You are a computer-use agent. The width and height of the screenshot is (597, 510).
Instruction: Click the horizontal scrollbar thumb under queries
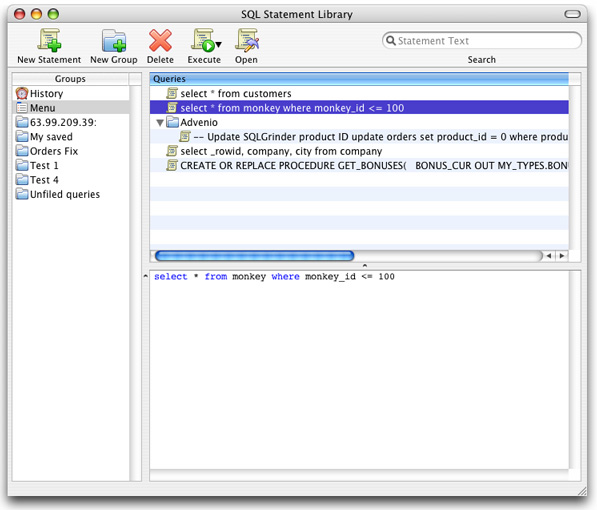pyautogui.click(x=255, y=256)
